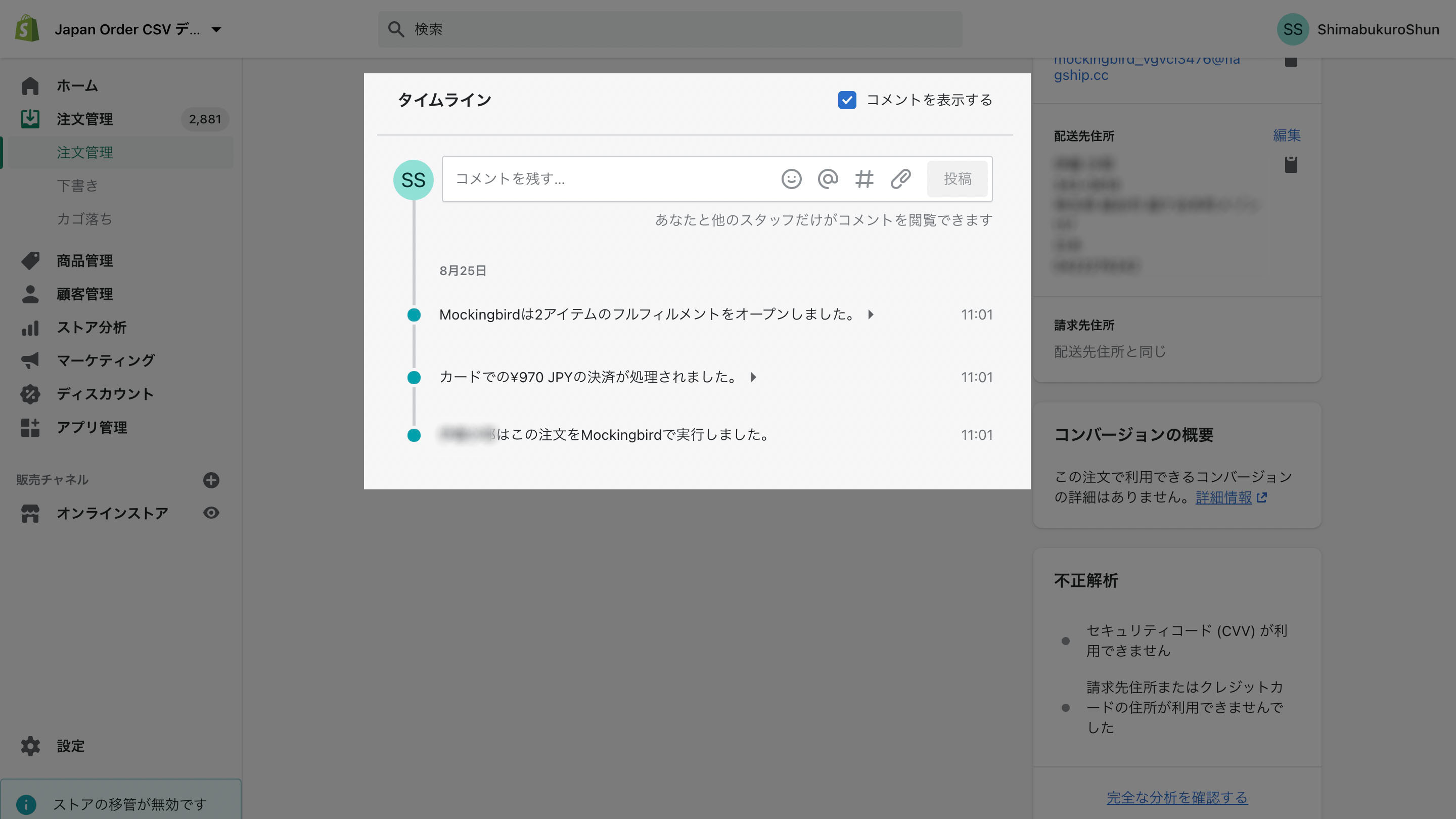The width and height of the screenshot is (1456, 819).
Task: Click the customer email link
Action: (1147, 67)
